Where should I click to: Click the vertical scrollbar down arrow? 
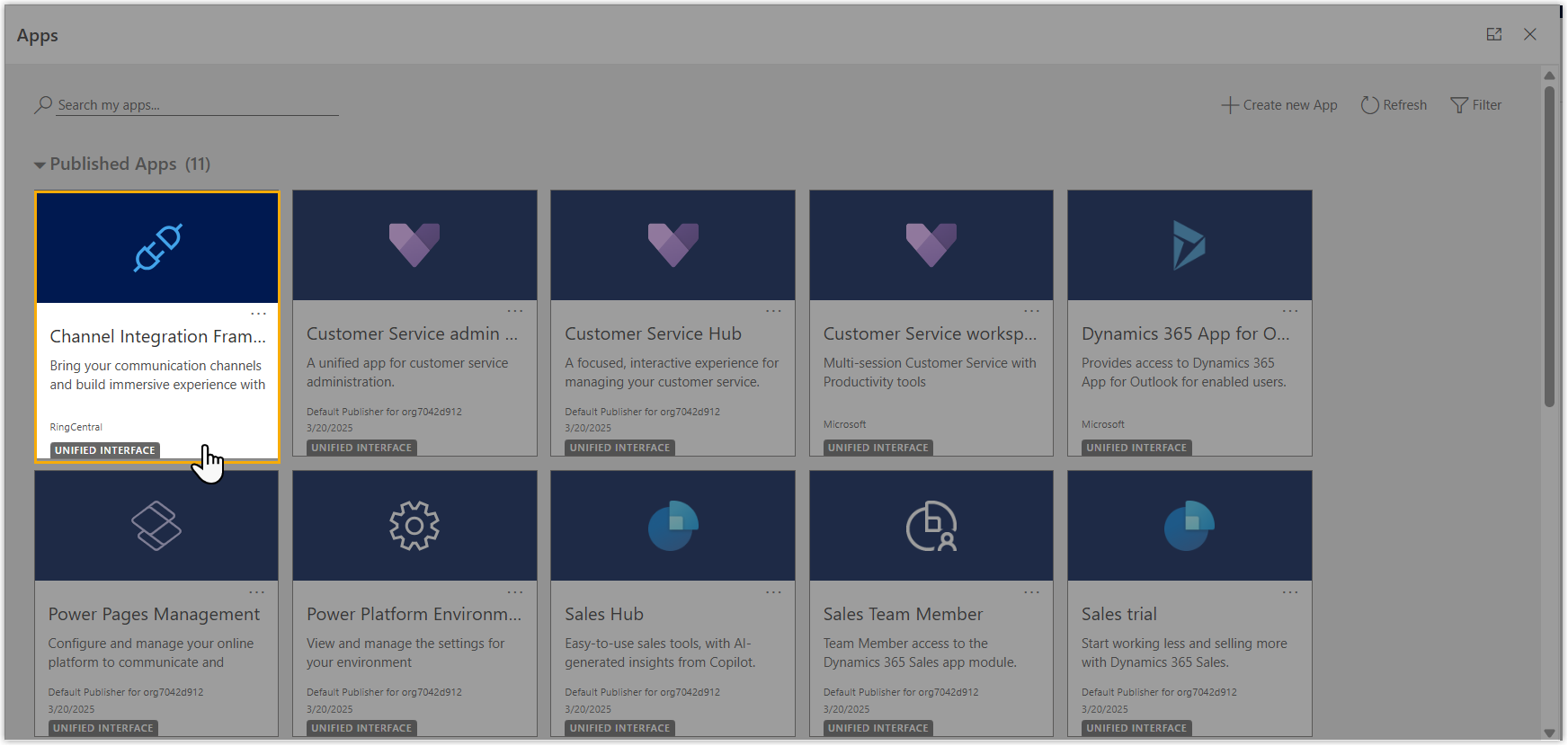(1549, 733)
